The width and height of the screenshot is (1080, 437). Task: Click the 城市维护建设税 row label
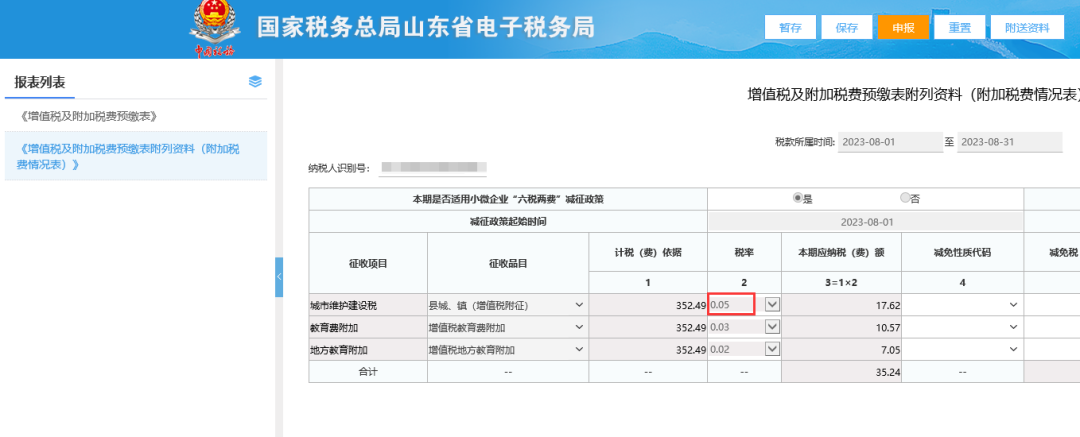click(344, 305)
